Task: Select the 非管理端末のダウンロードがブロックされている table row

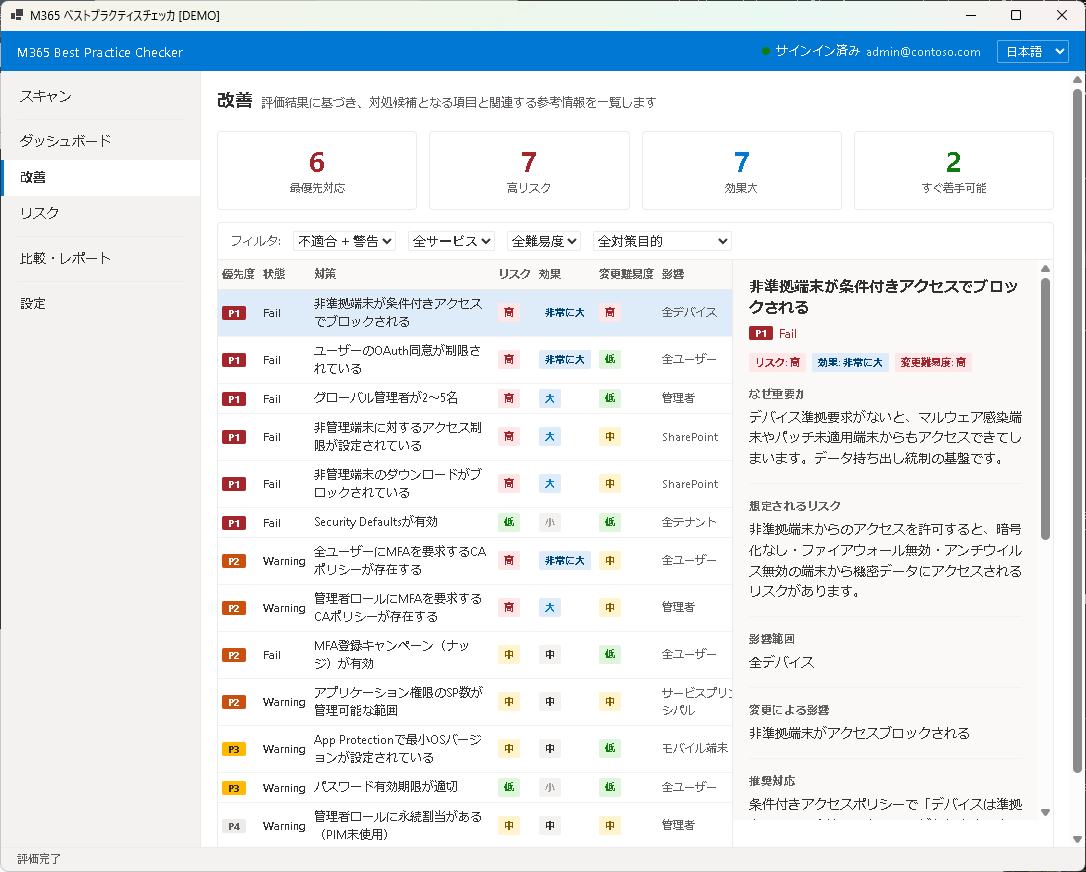Action: pyautogui.click(x=400, y=483)
